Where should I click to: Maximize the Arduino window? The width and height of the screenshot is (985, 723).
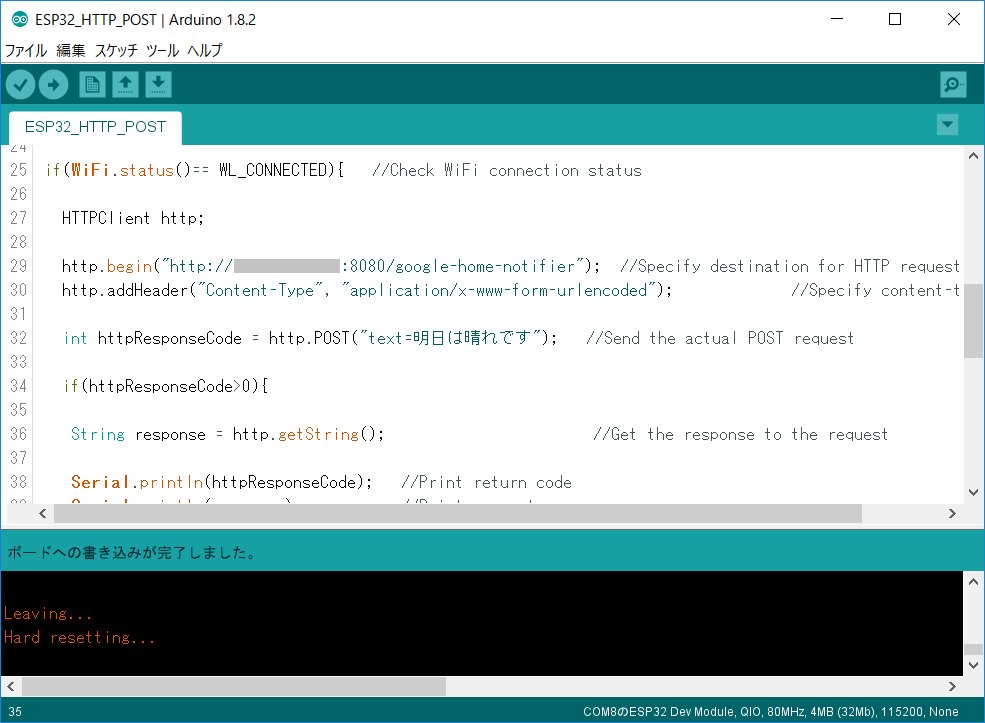pos(895,19)
